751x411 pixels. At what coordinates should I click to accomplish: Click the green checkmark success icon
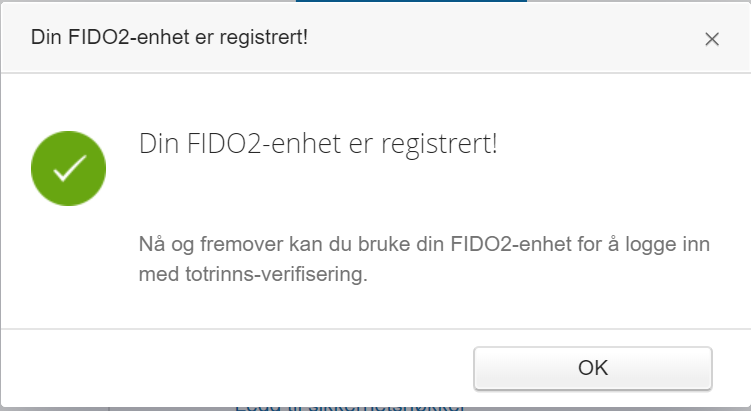coord(69,169)
